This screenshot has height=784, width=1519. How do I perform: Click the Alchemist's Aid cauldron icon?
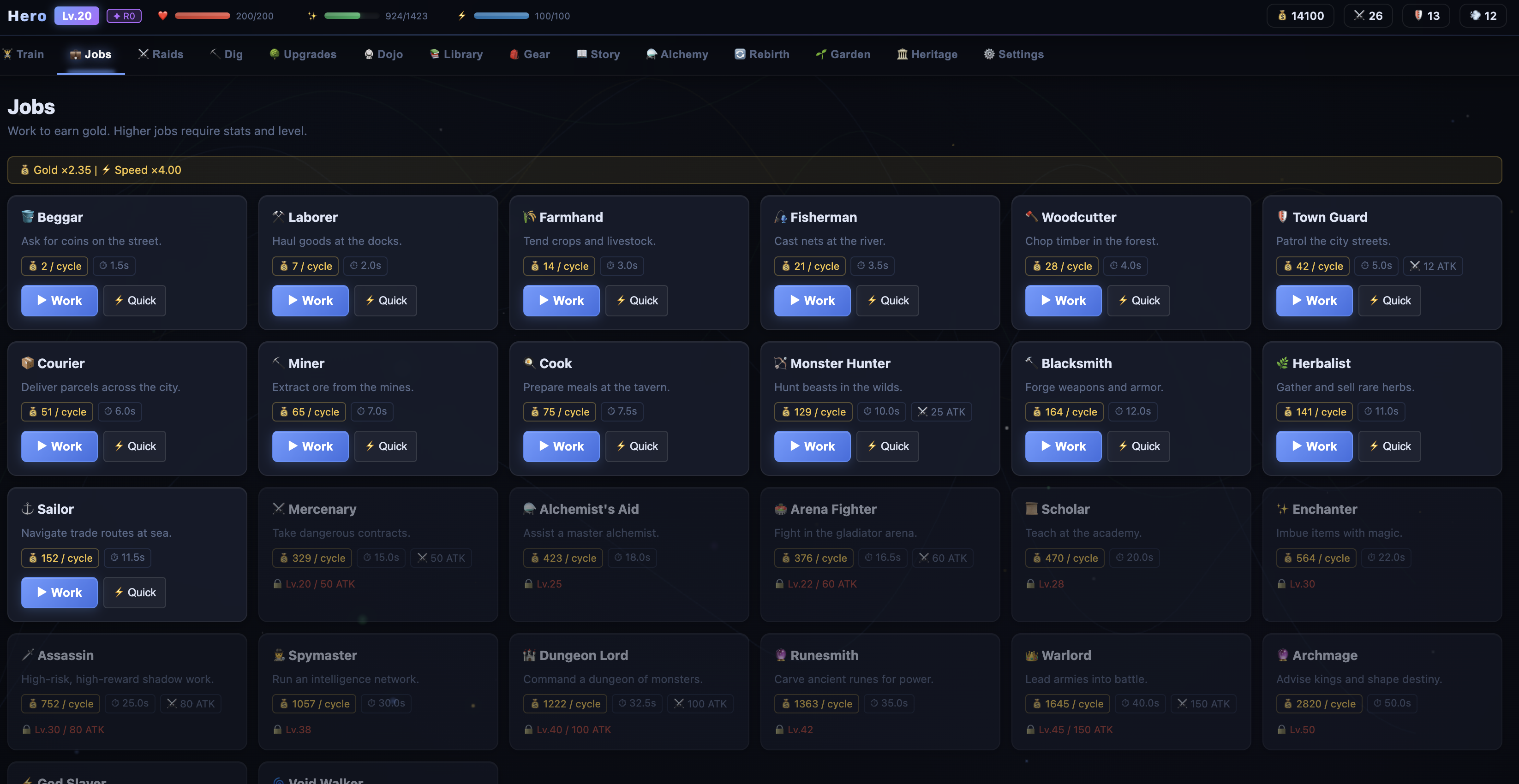coord(530,508)
